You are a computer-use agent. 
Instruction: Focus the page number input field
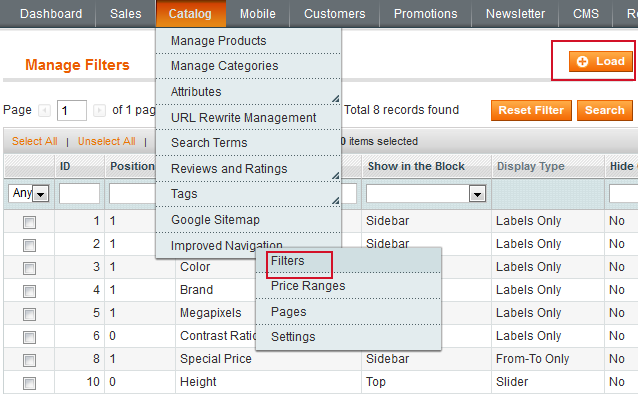(72, 110)
